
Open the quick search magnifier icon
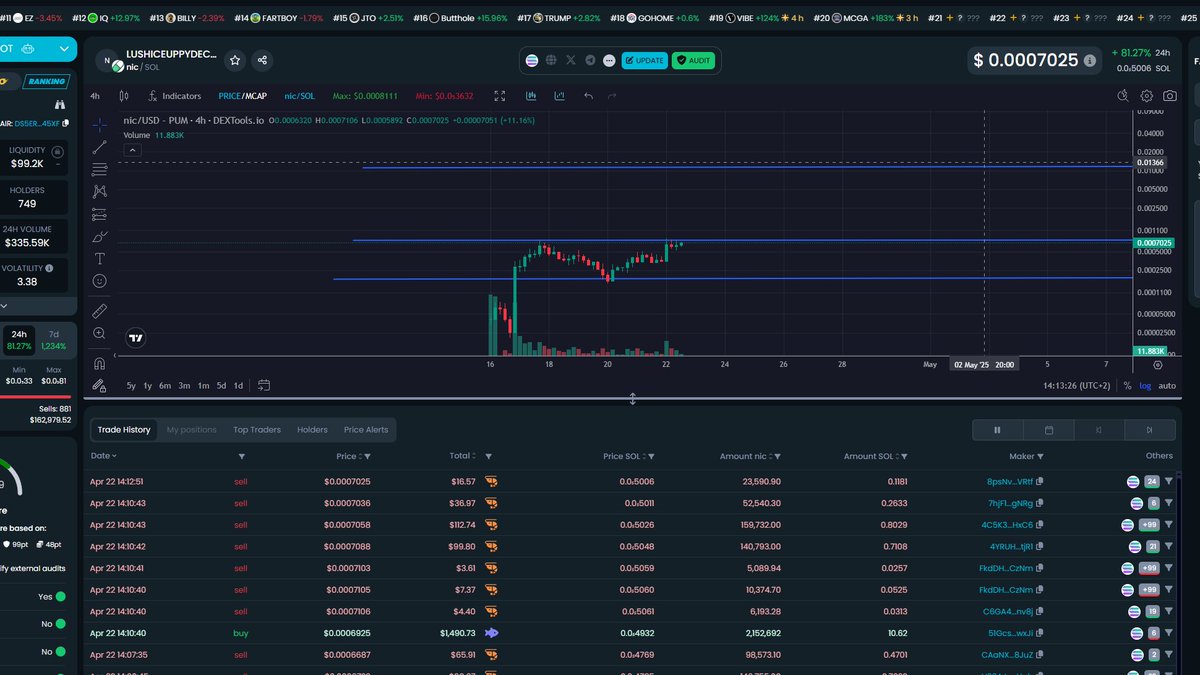point(1122,96)
